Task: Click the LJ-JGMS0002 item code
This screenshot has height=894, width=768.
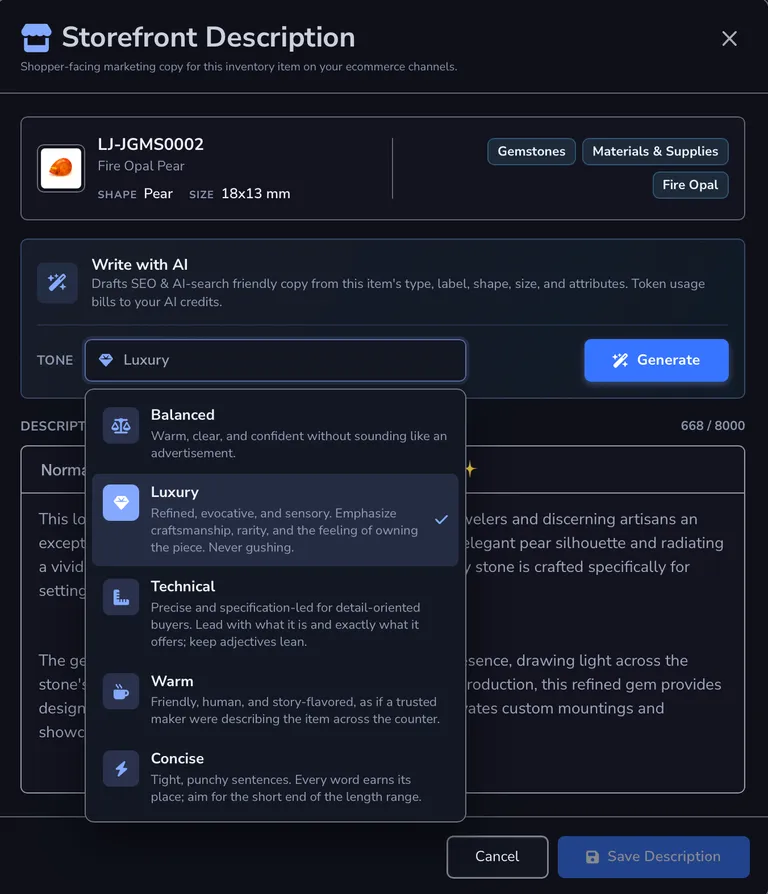Action: point(151,144)
